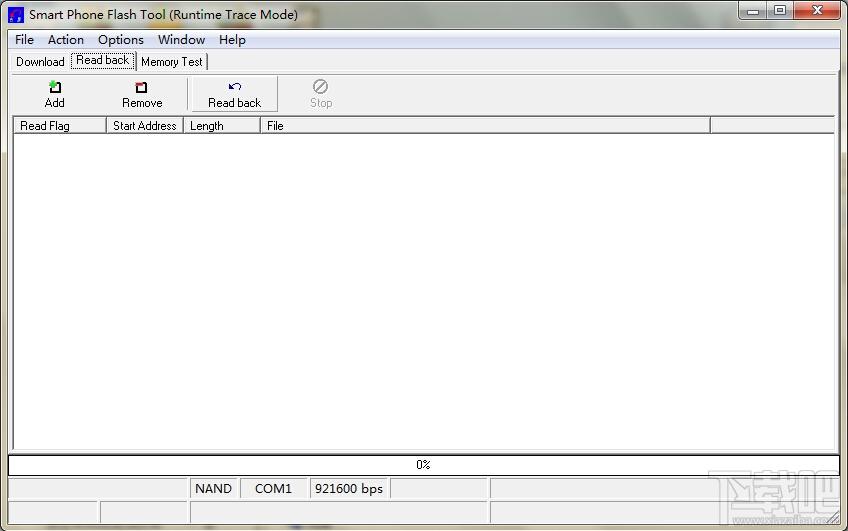Switch to the Memory Test tab

pyautogui.click(x=171, y=62)
